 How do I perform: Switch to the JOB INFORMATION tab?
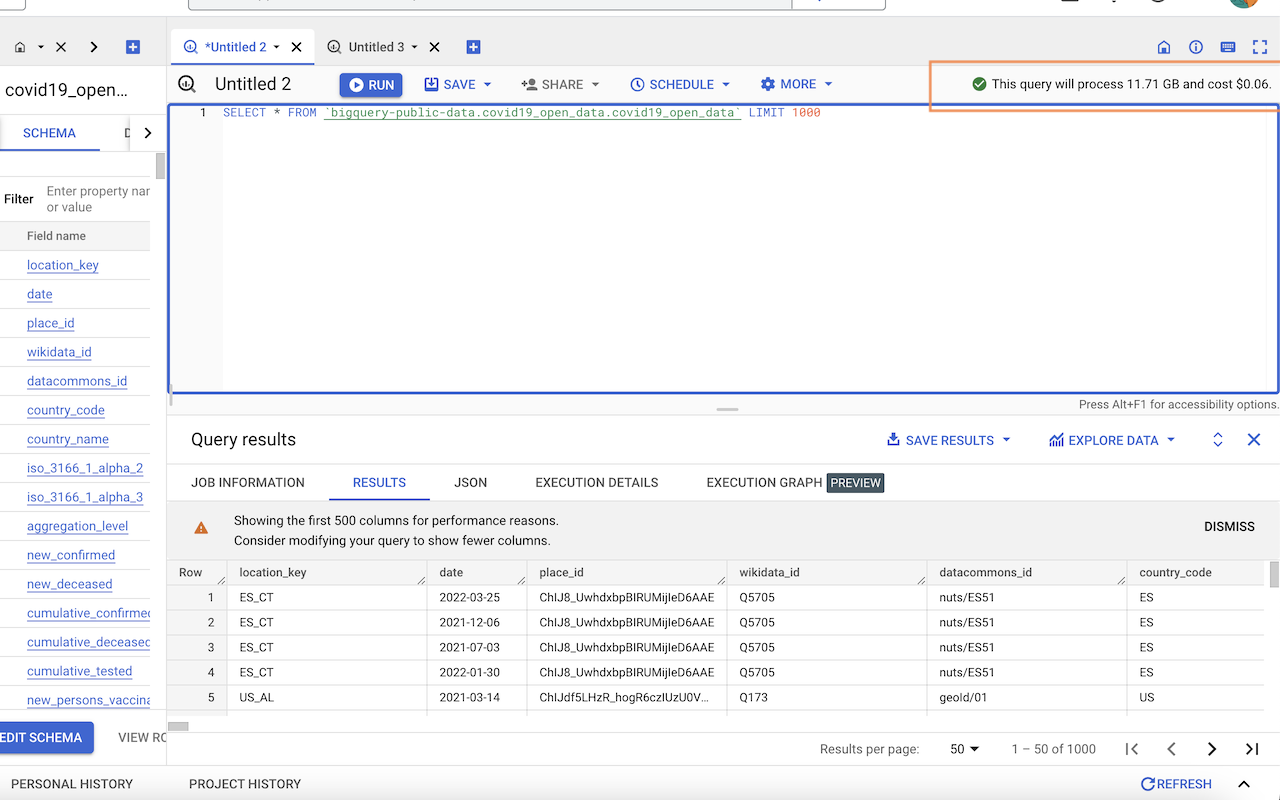pos(248,482)
